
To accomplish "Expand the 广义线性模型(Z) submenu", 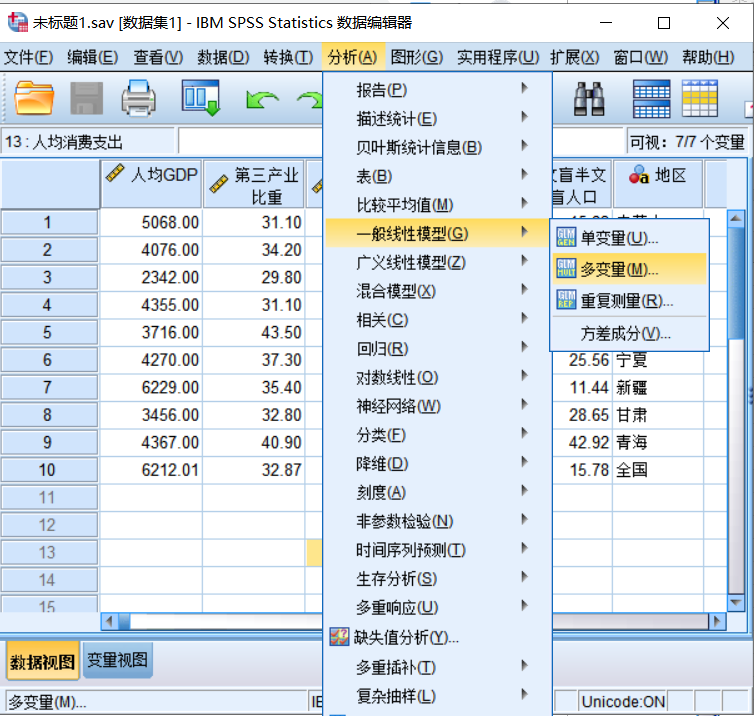I will point(438,262).
